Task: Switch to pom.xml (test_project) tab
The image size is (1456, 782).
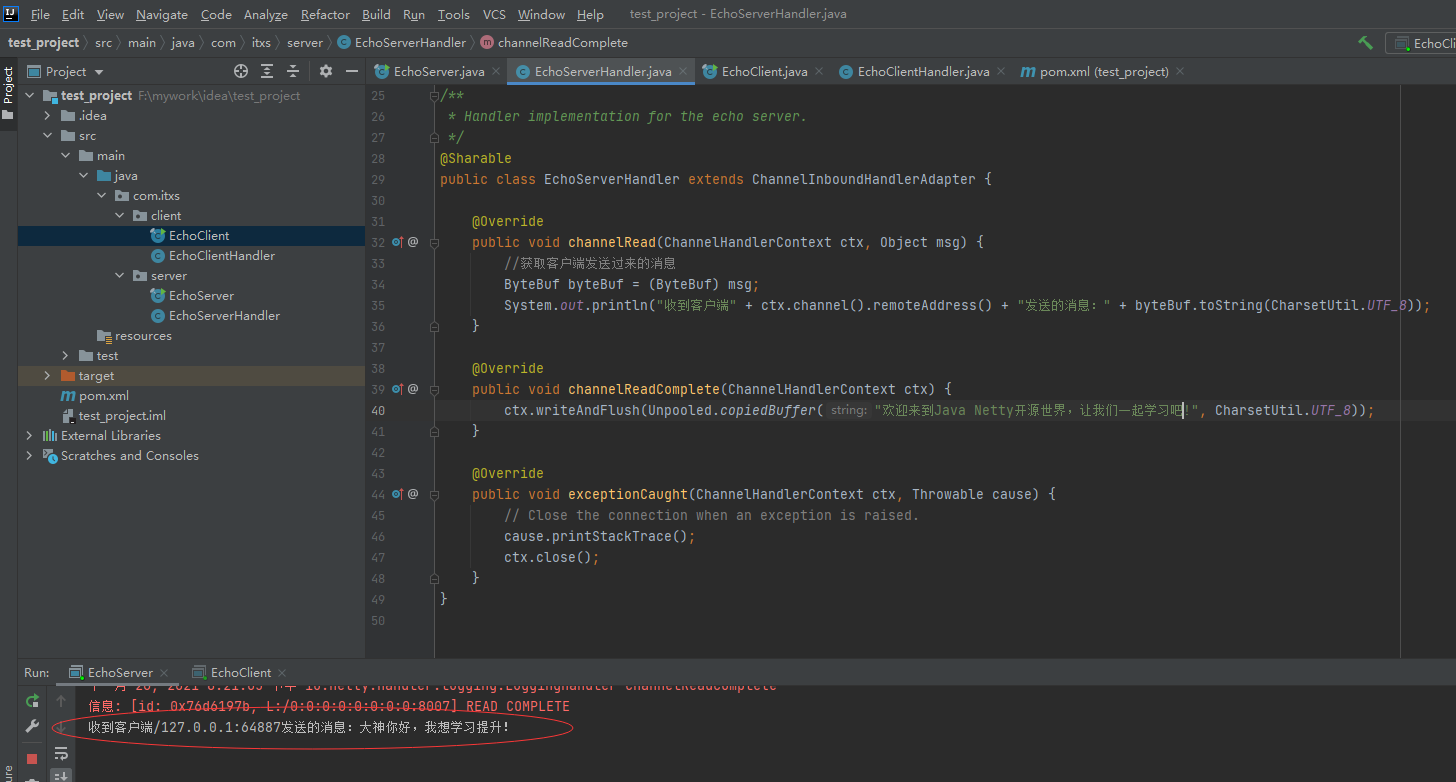Action: [x=1103, y=72]
